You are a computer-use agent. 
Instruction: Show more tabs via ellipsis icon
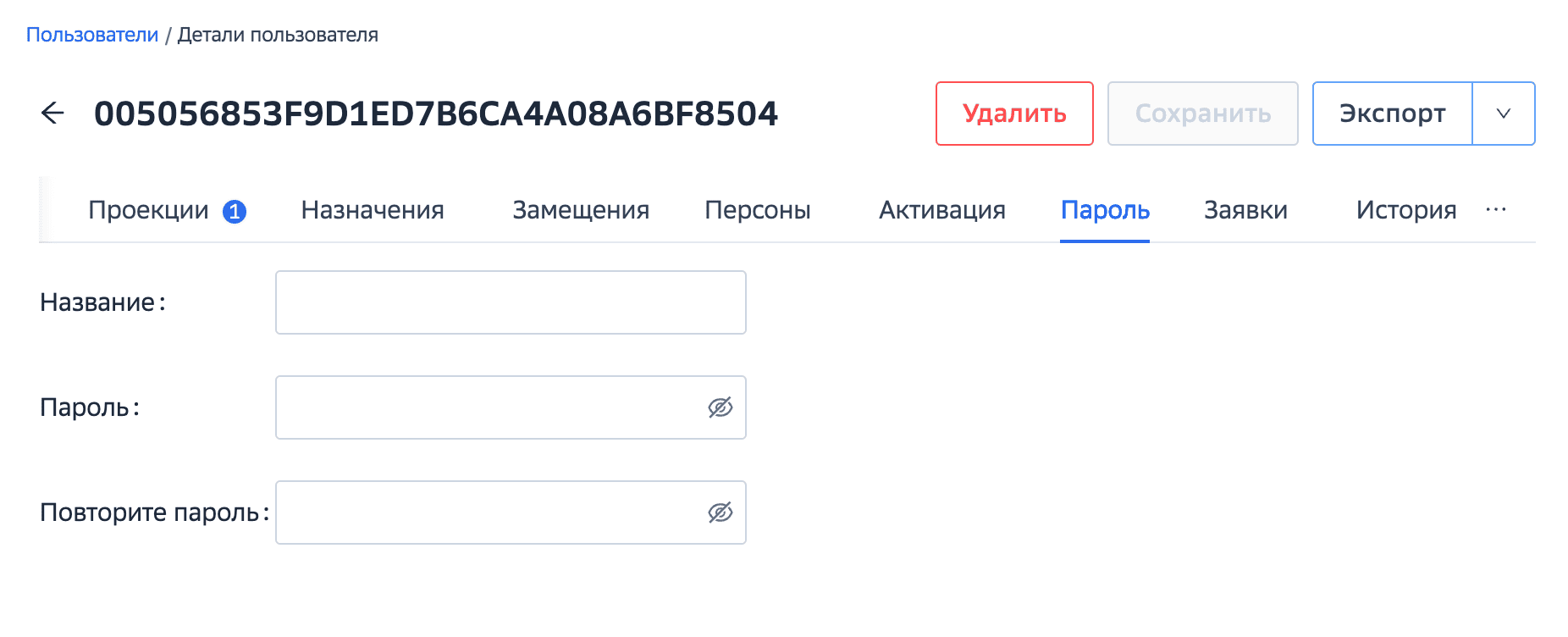pos(1496,210)
